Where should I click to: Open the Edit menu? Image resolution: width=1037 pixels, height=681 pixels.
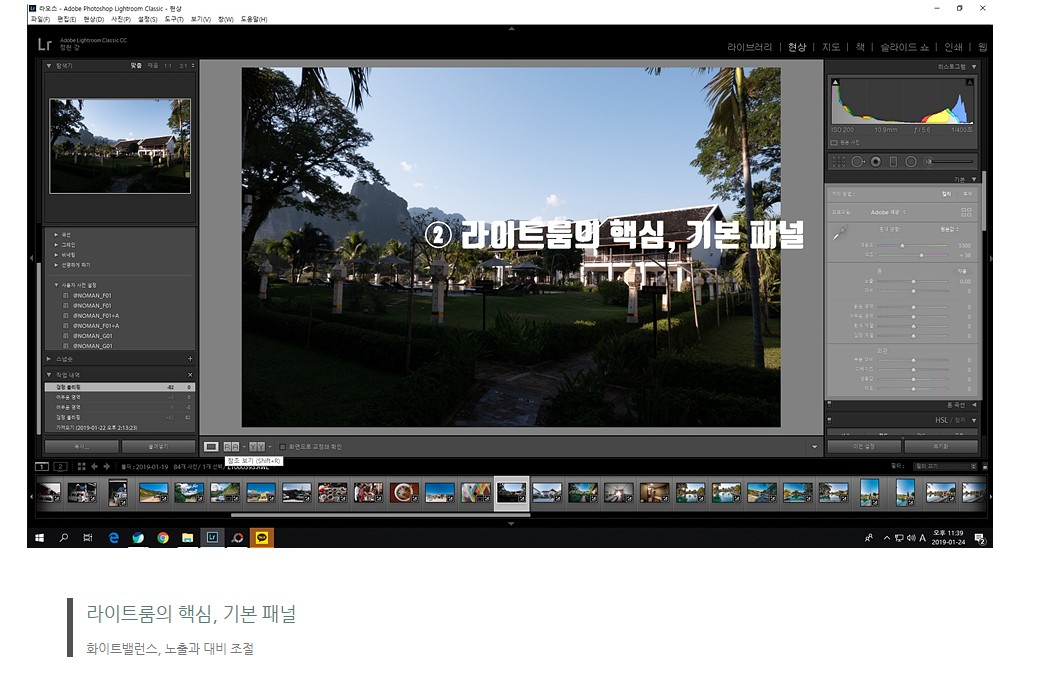coord(67,19)
